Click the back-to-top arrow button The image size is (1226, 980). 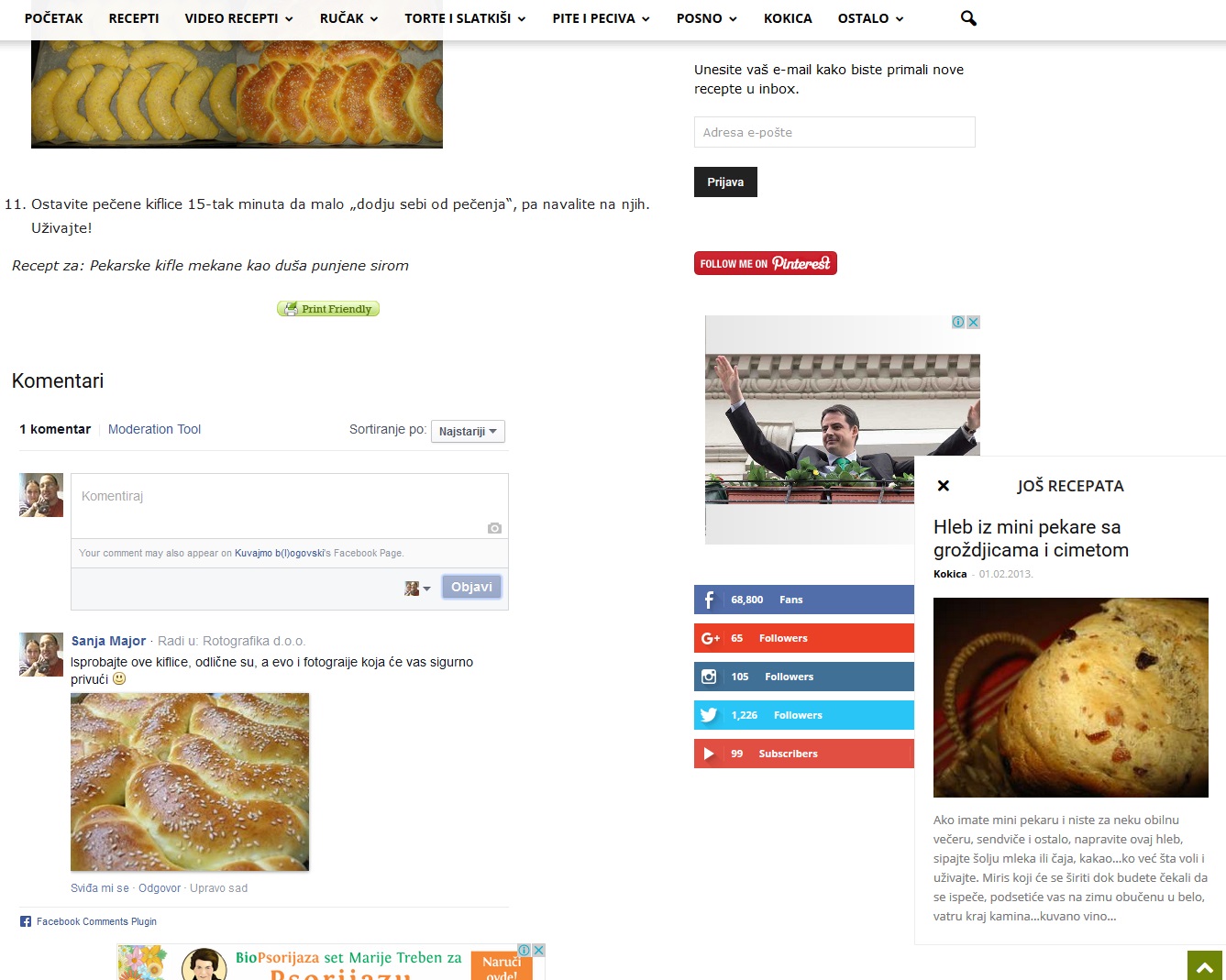click(x=1206, y=966)
